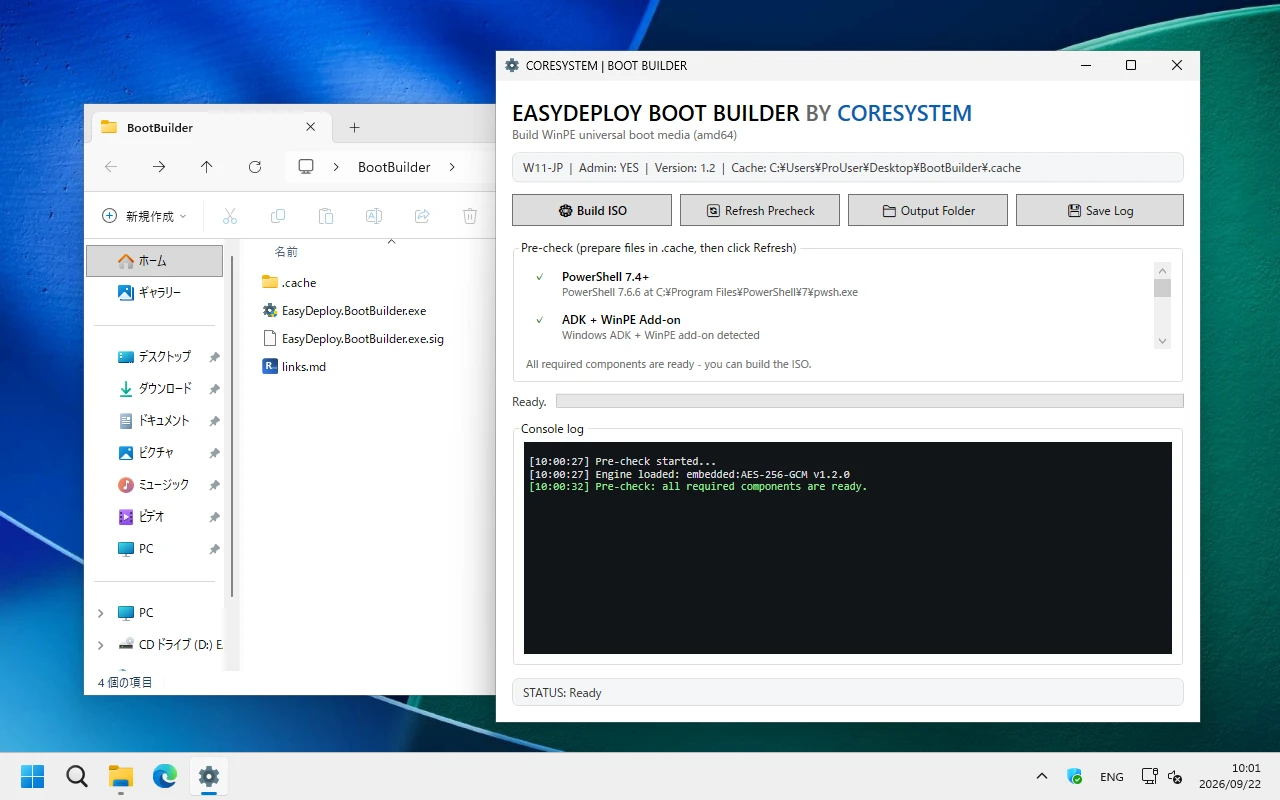Sort files by 名前 column header
This screenshot has height=800, width=1280.
pyautogui.click(x=287, y=252)
